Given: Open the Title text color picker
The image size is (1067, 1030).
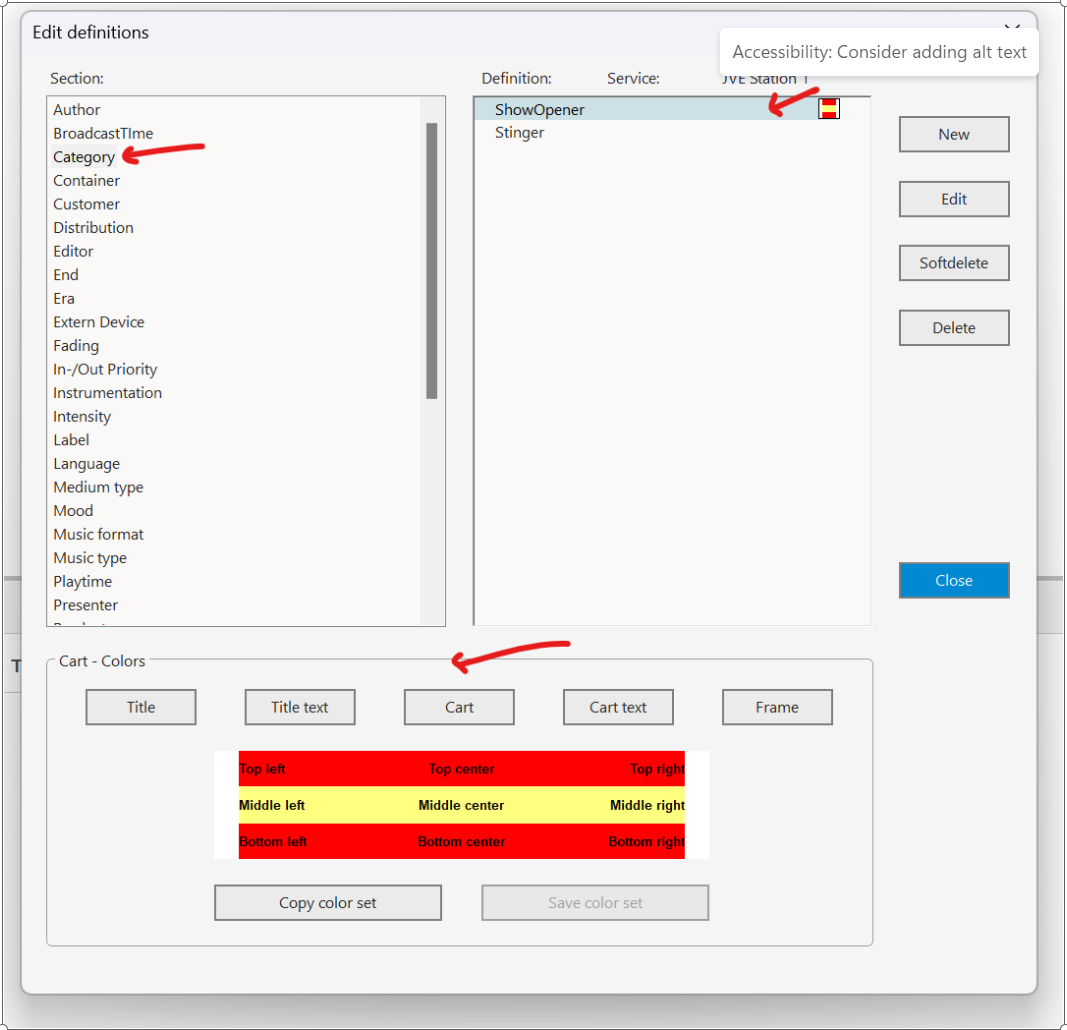Looking at the screenshot, I should click(300, 707).
